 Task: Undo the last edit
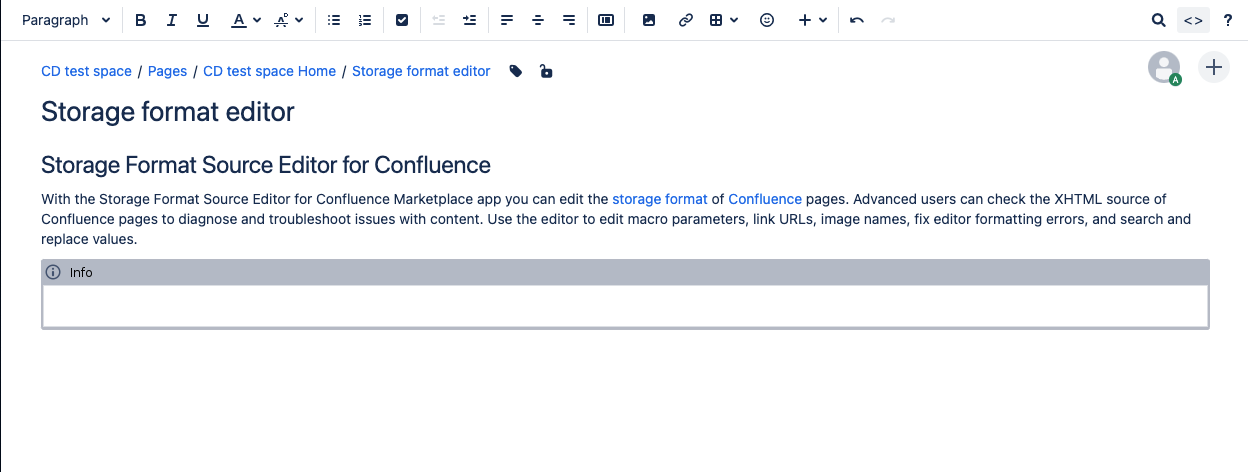coord(857,20)
